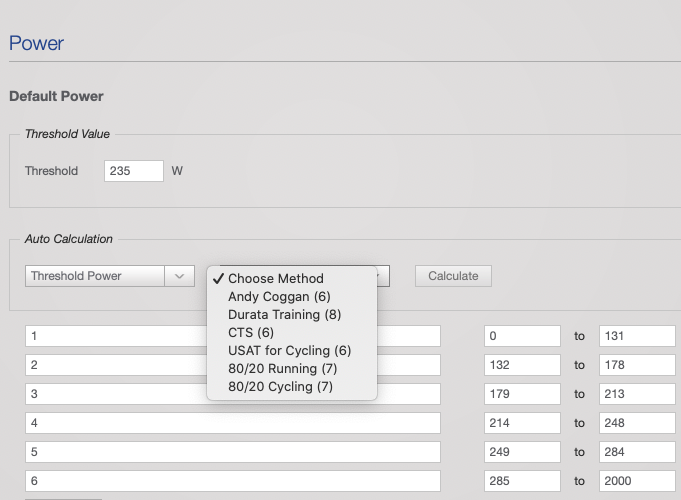This screenshot has width=681, height=500.
Task: Select Andy Coggan (6) method
Action: (279, 297)
